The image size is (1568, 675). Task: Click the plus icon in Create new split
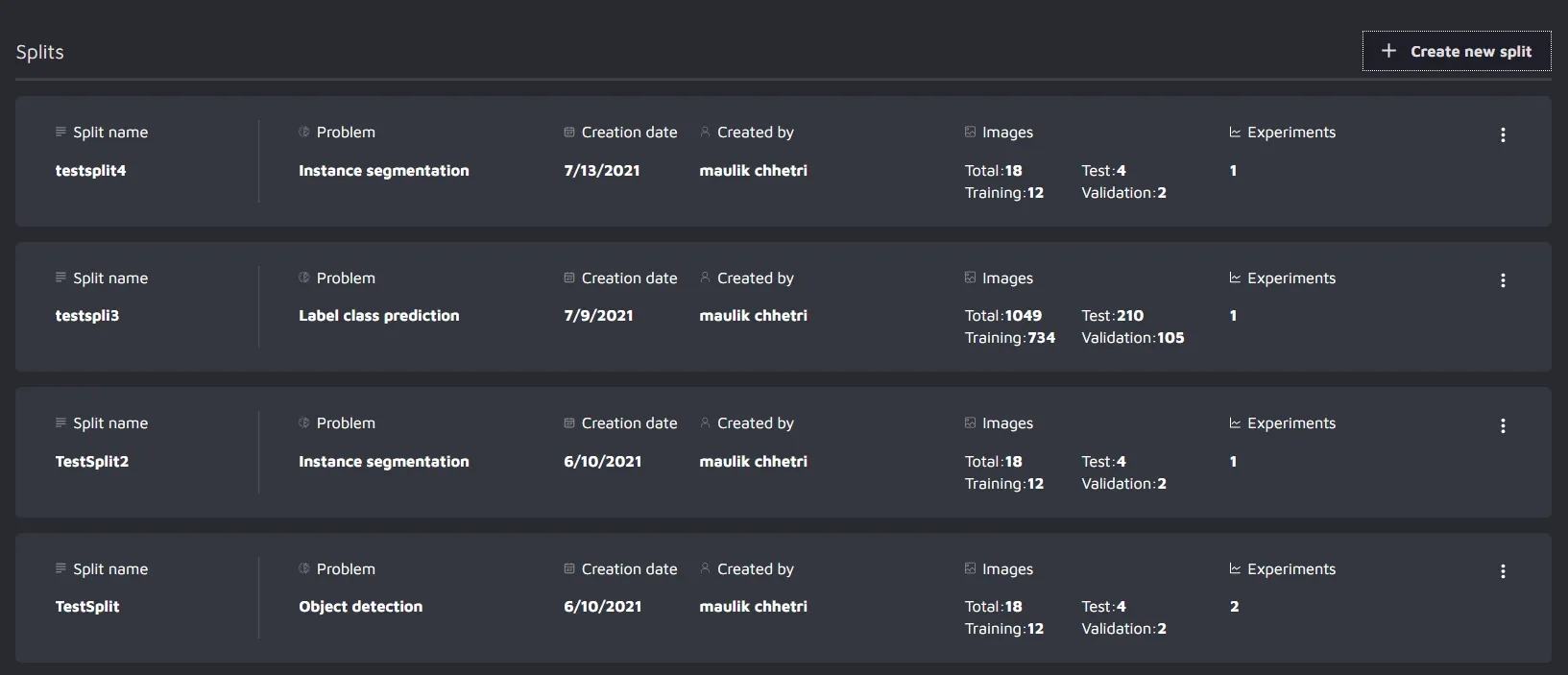pyautogui.click(x=1388, y=51)
